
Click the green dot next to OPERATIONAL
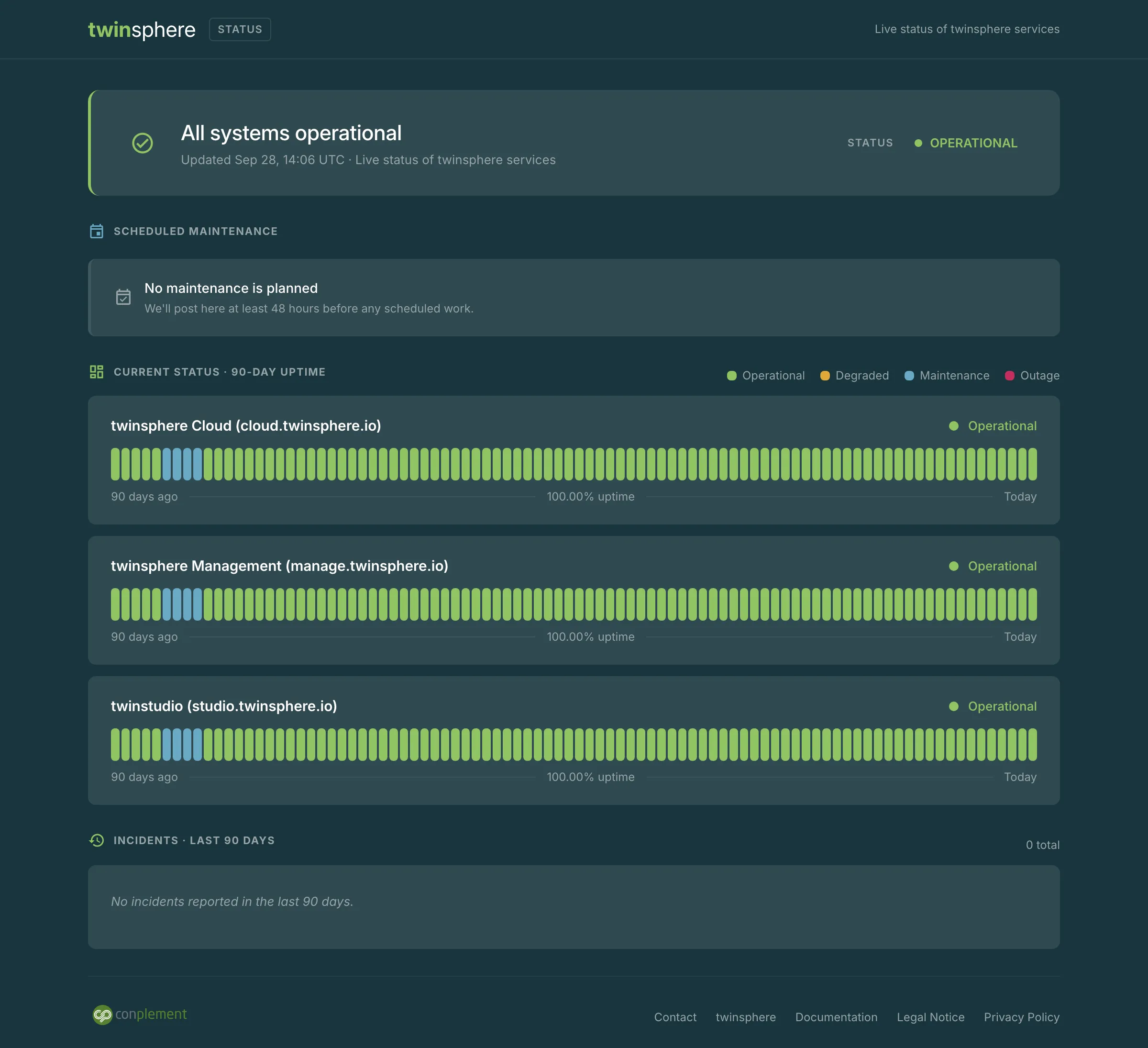918,144
